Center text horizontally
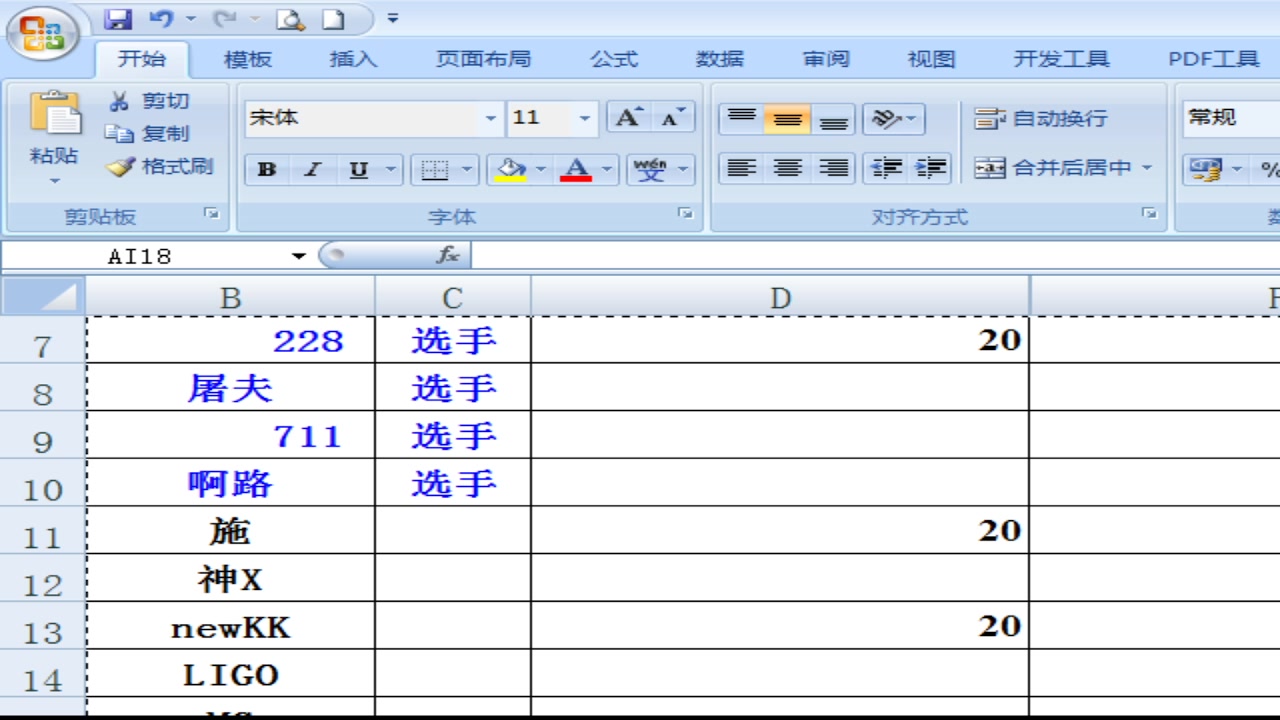1280x720 pixels. (x=787, y=168)
